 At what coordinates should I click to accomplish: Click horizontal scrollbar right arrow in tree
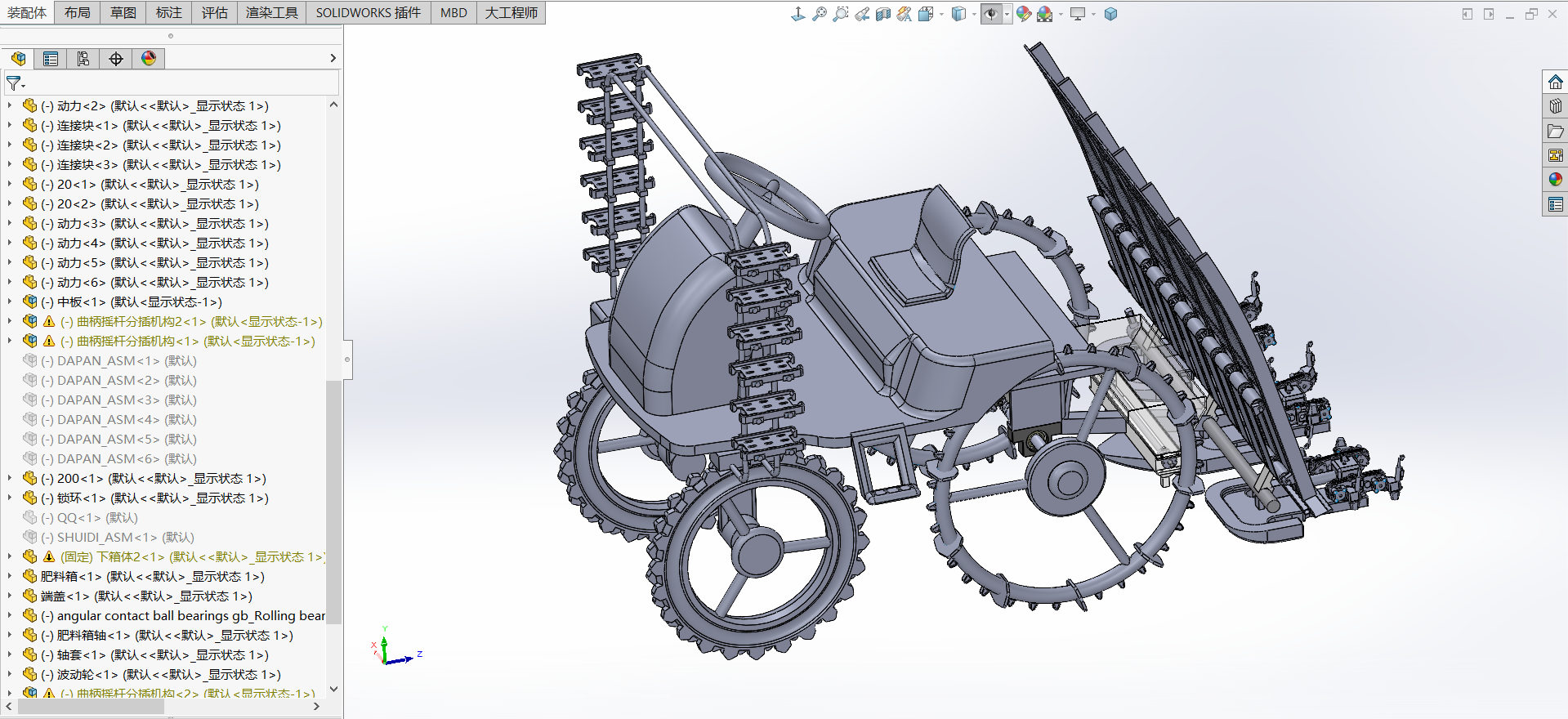316,707
